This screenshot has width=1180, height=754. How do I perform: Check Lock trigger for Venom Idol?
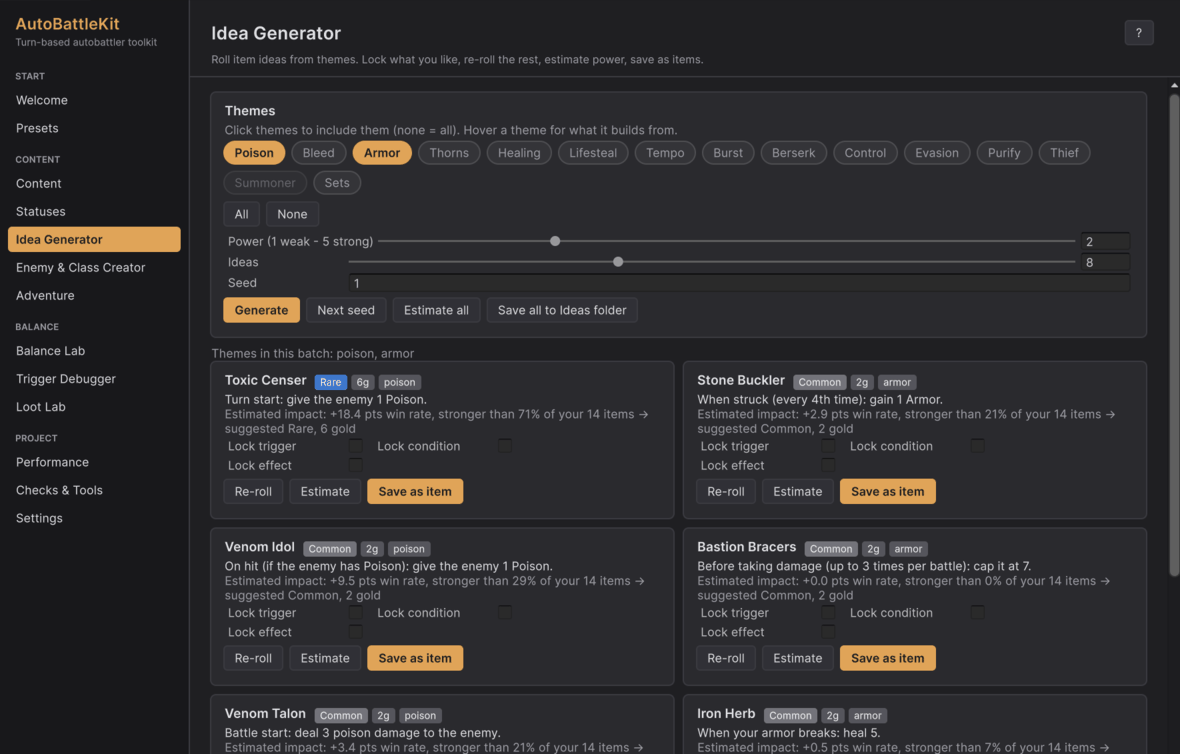point(355,613)
